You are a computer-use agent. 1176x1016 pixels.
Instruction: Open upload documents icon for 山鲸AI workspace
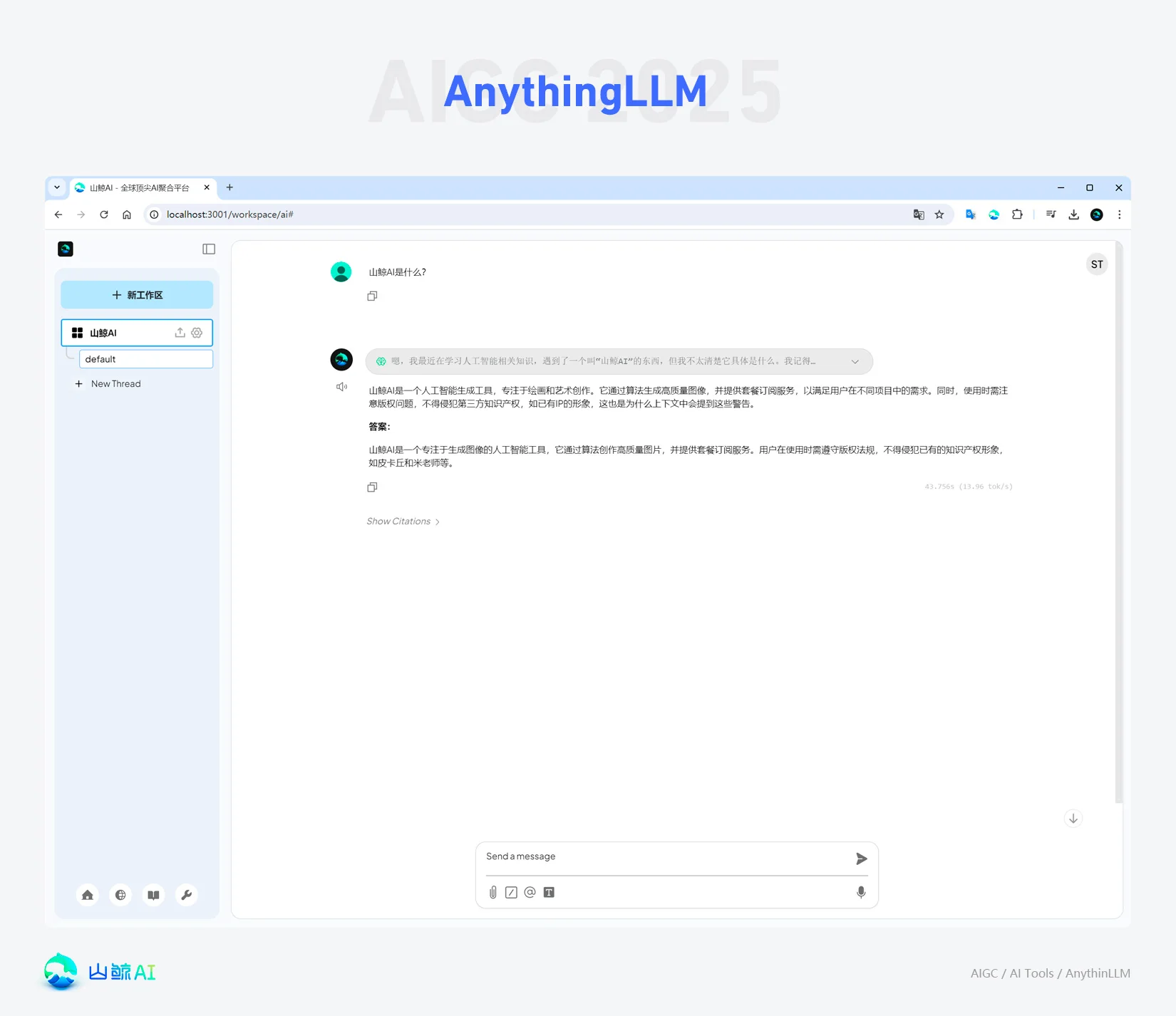coord(180,333)
